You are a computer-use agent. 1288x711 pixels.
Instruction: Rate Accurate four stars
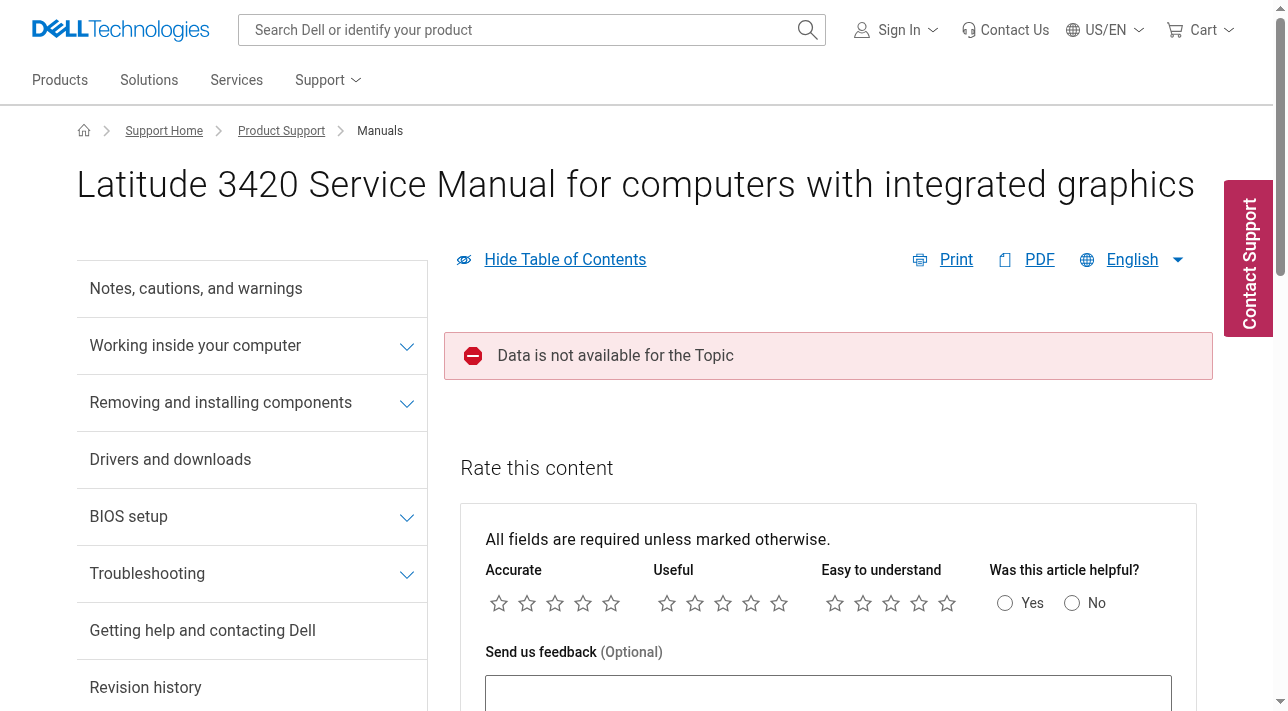(x=583, y=603)
